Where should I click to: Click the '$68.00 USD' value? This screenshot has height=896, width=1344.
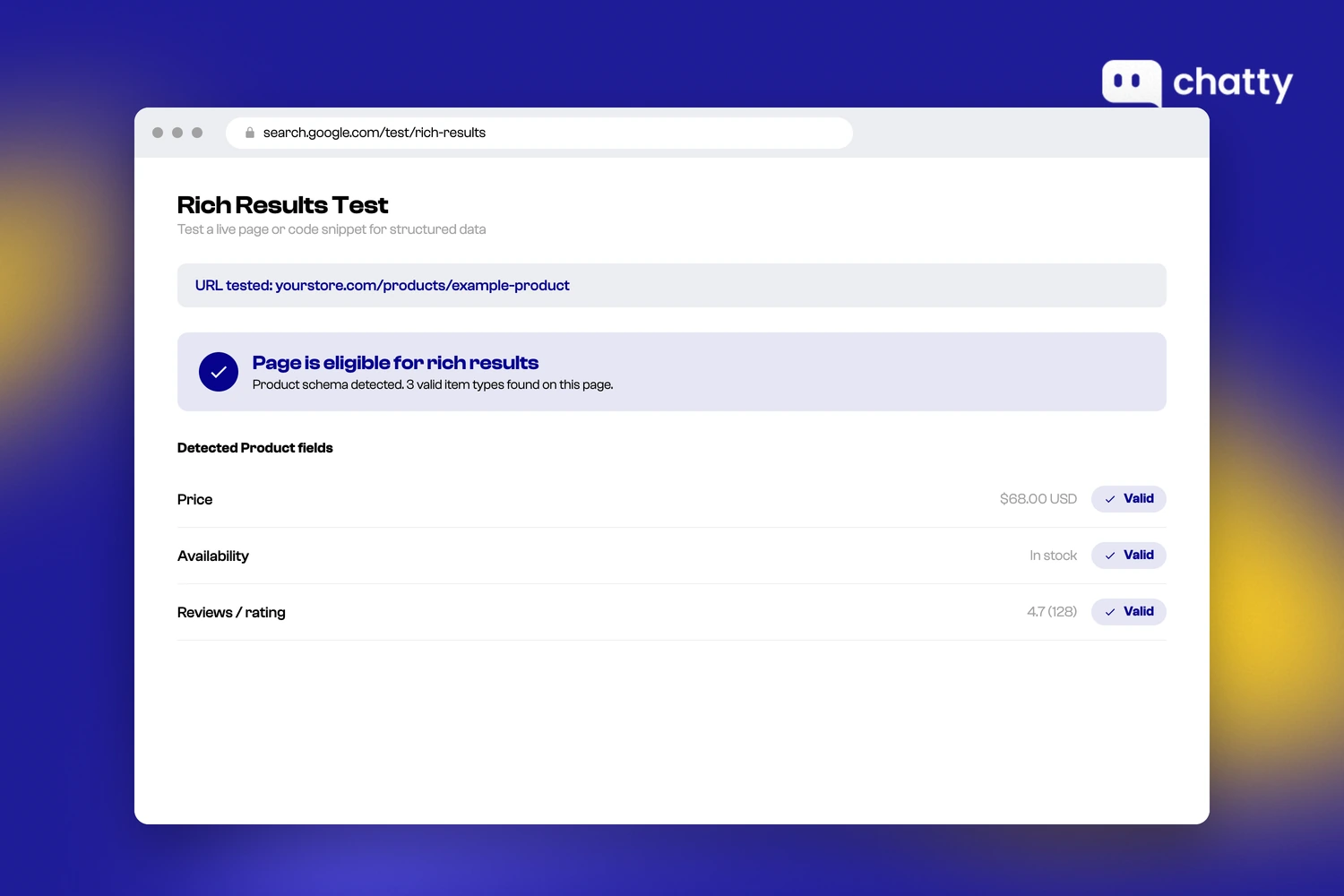1038,499
